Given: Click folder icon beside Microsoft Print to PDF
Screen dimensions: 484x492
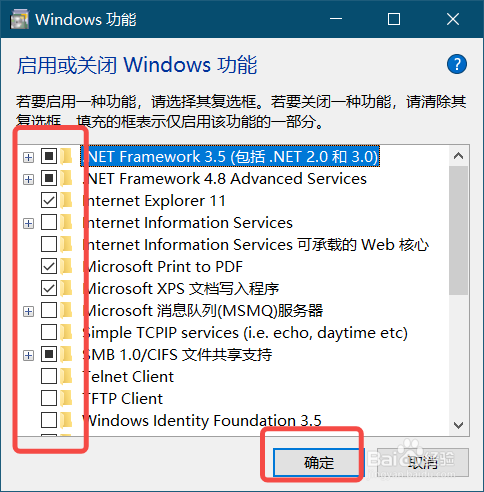Looking at the screenshot, I should pos(67,267).
